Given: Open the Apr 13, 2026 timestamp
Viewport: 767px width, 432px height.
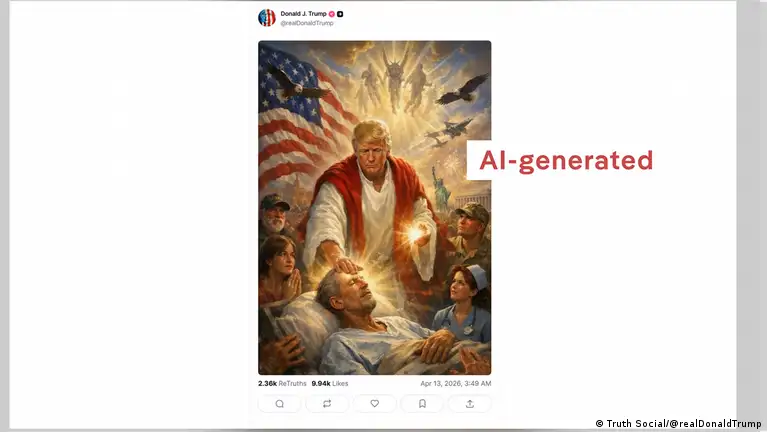Looking at the screenshot, I should tap(455, 384).
